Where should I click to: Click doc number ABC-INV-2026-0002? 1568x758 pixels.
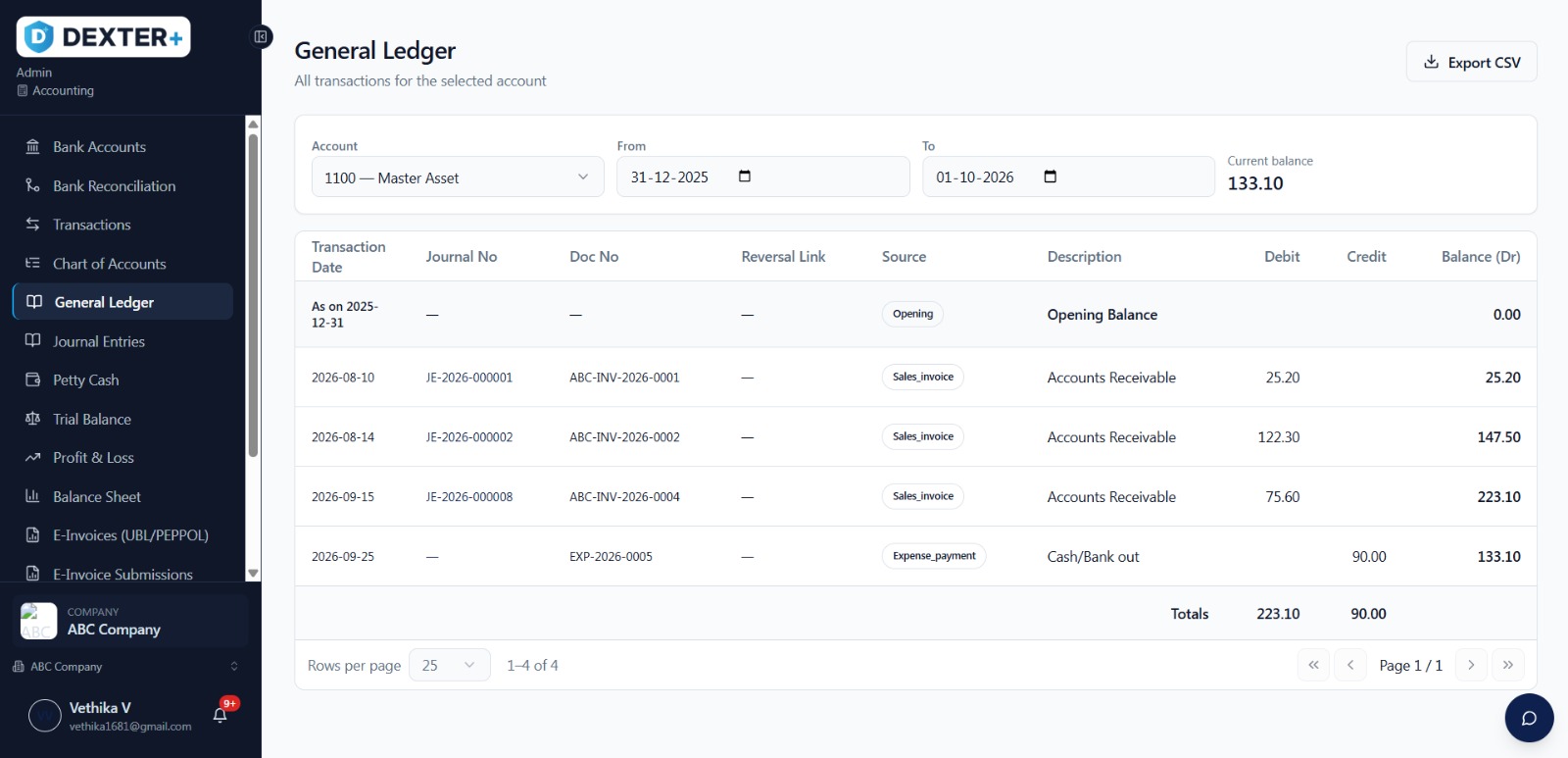click(x=624, y=437)
